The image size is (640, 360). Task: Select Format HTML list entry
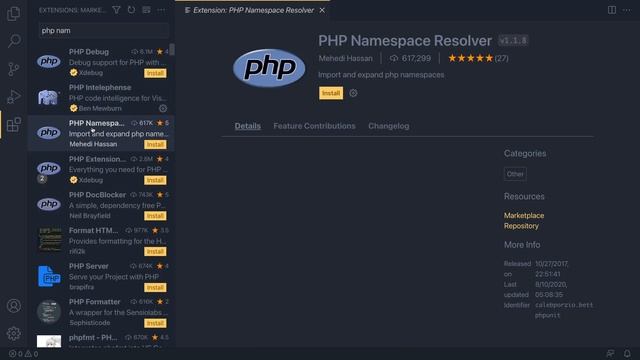(x=101, y=240)
